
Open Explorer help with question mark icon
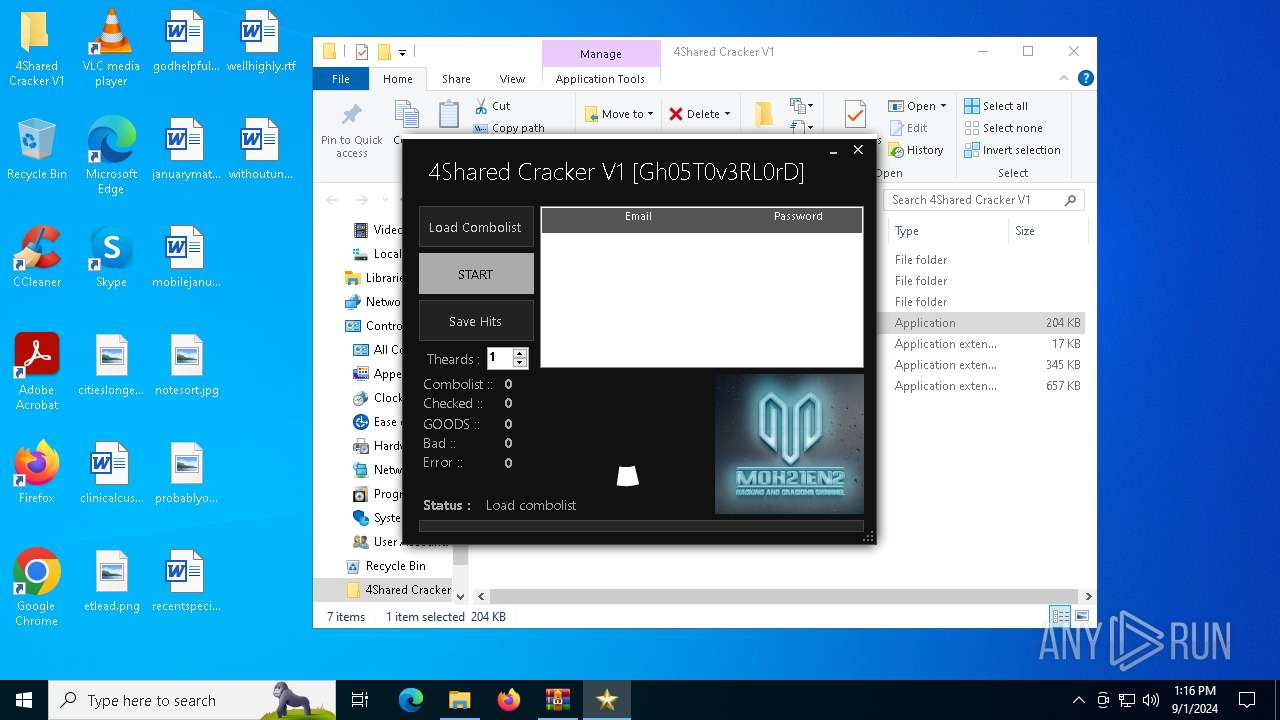click(x=1085, y=78)
